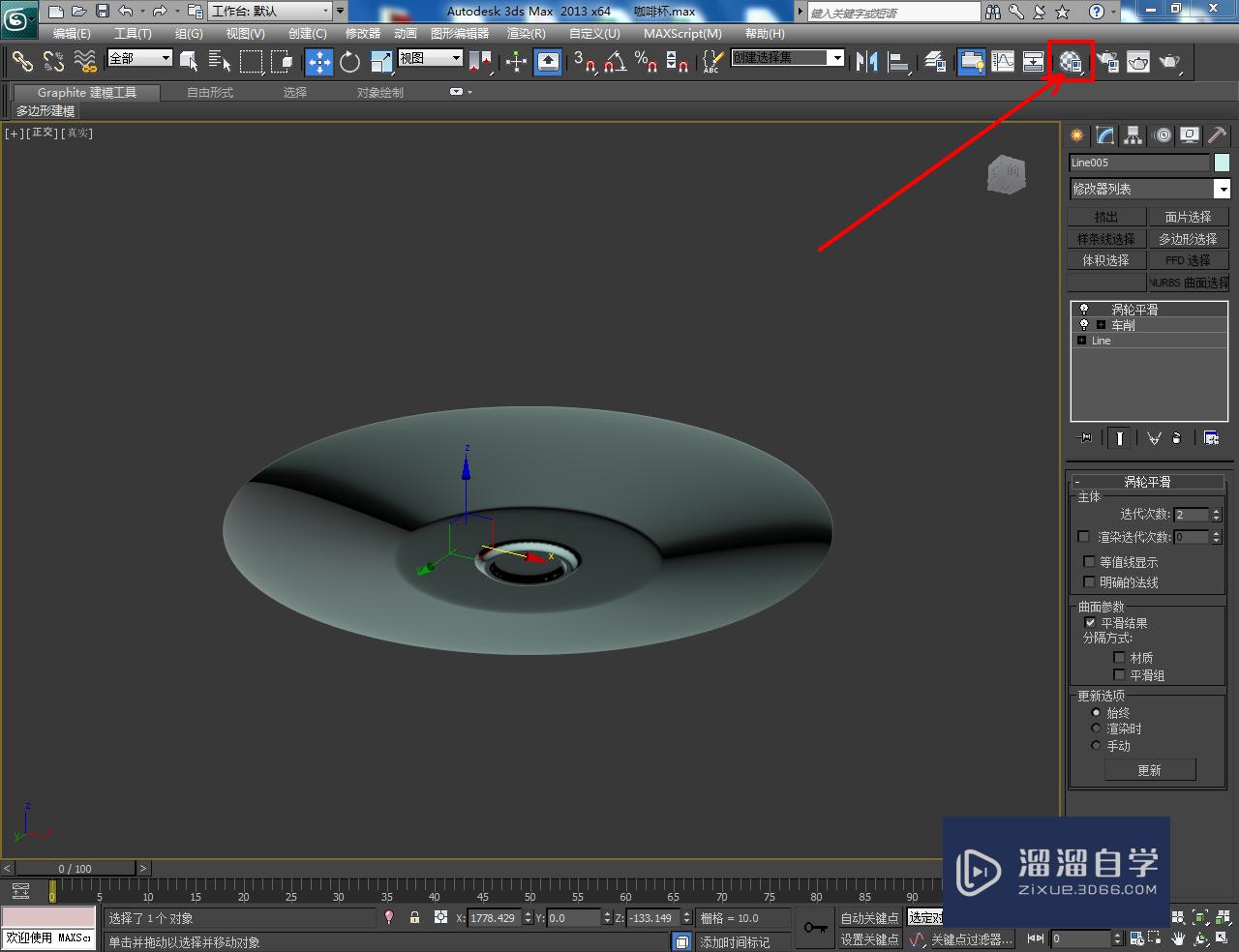The image size is (1239, 952).
Task: Toggle 涡轮平滑 modifier lightbulb visibility
Action: [1084, 310]
